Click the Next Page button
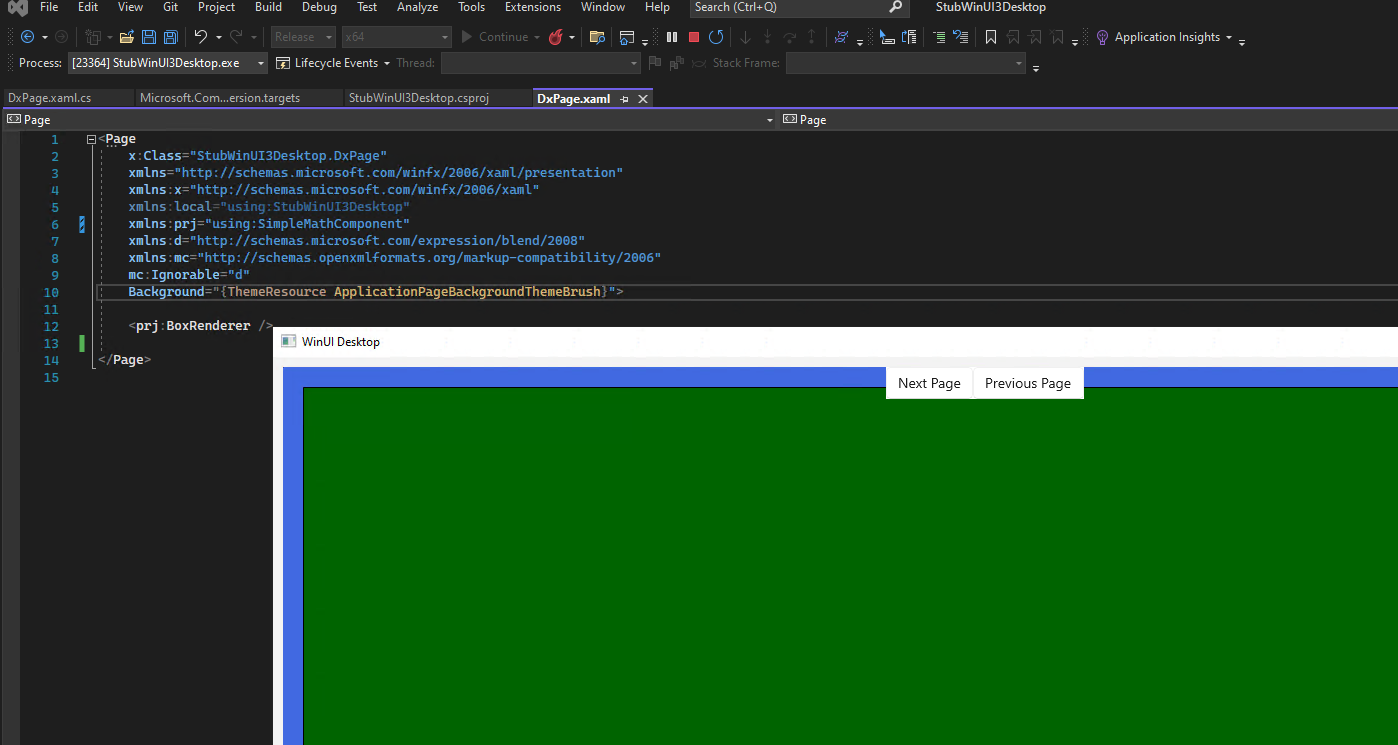The width and height of the screenshot is (1398, 745). coord(929,383)
